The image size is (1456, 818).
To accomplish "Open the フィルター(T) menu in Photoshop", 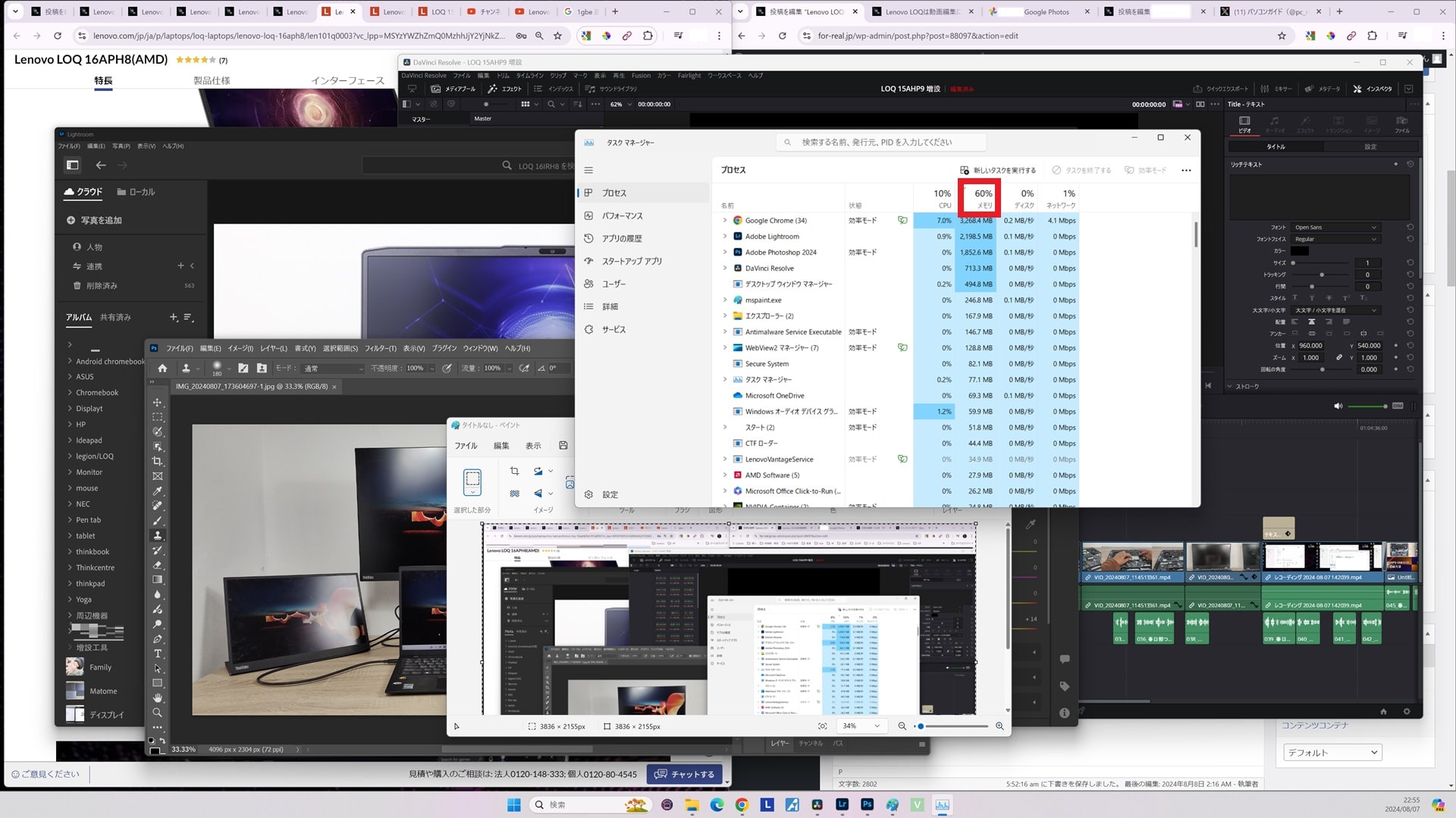I will pos(380,349).
